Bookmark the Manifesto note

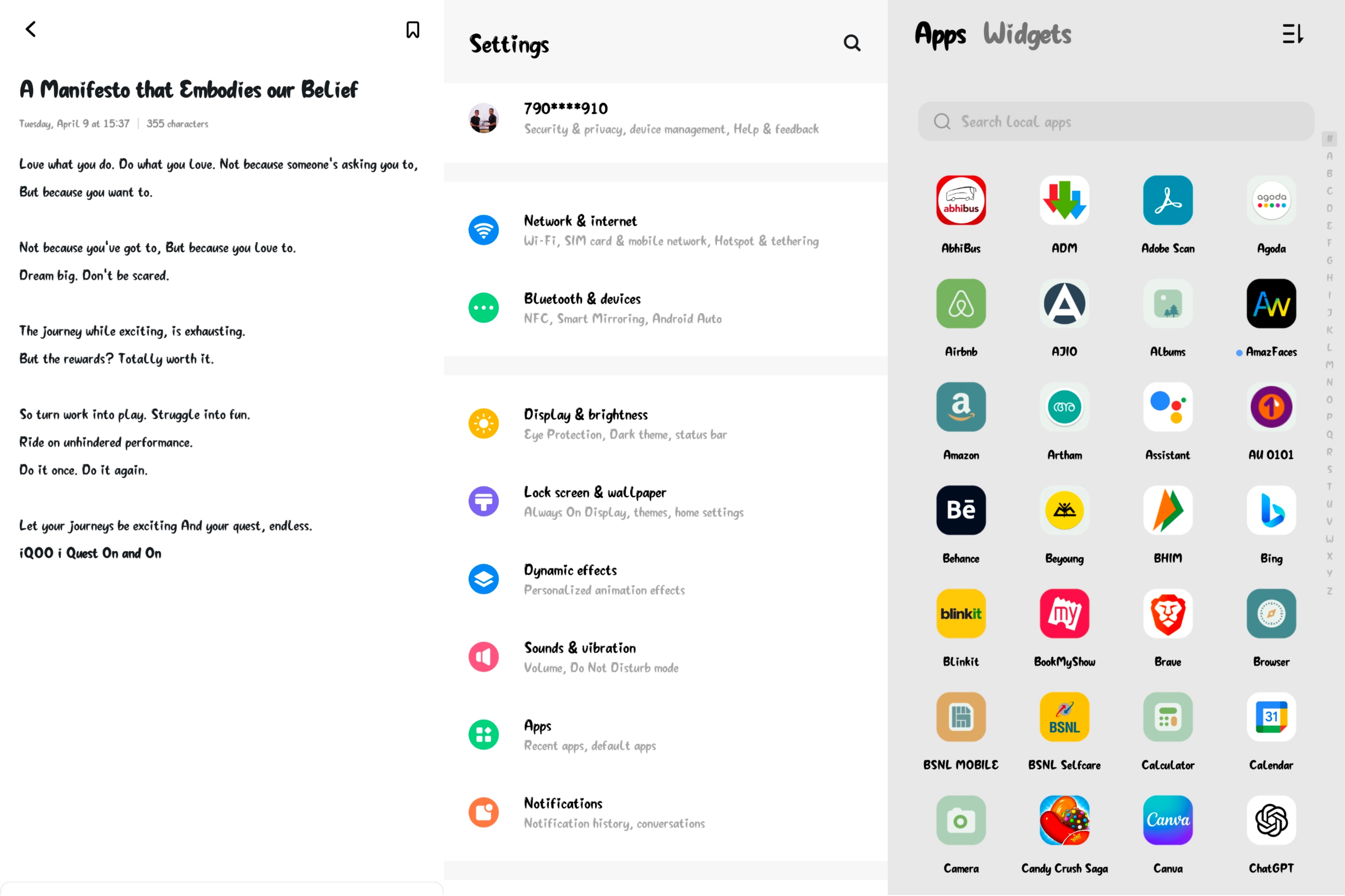[x=412, y=30]
